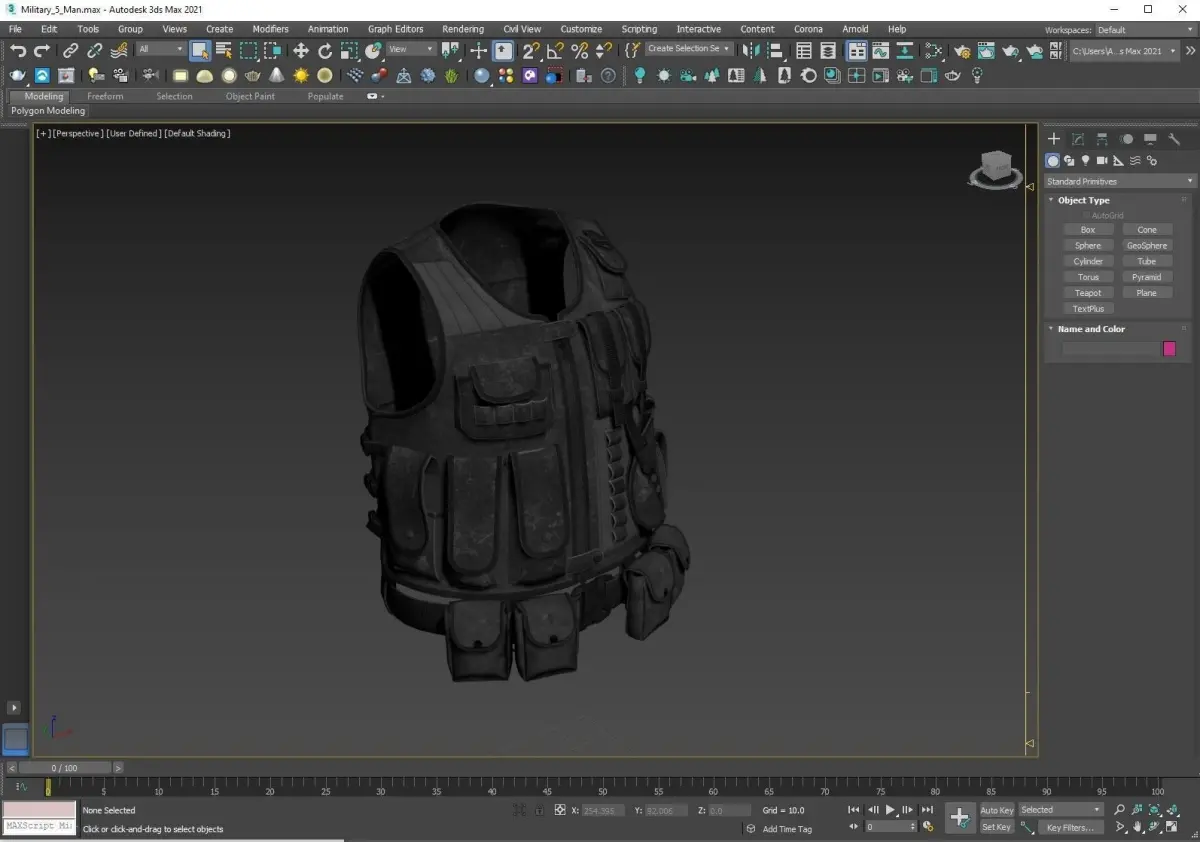The height and width of the screenshot is (842, 1200).
Task: Open the Material Editor sphere icon
Action: click(x=934, y=50)
